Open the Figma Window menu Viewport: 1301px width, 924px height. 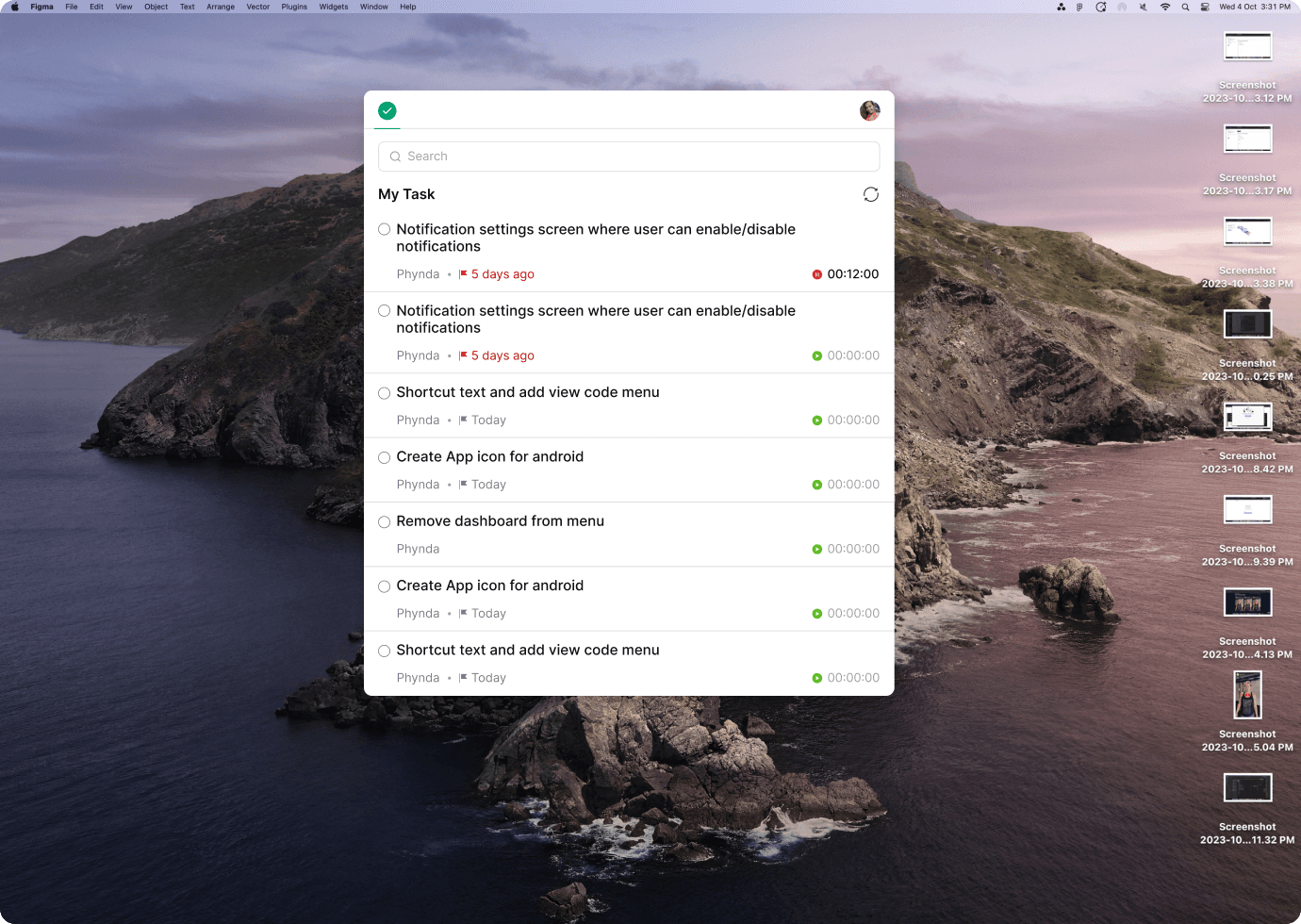(x=373, y=7)
